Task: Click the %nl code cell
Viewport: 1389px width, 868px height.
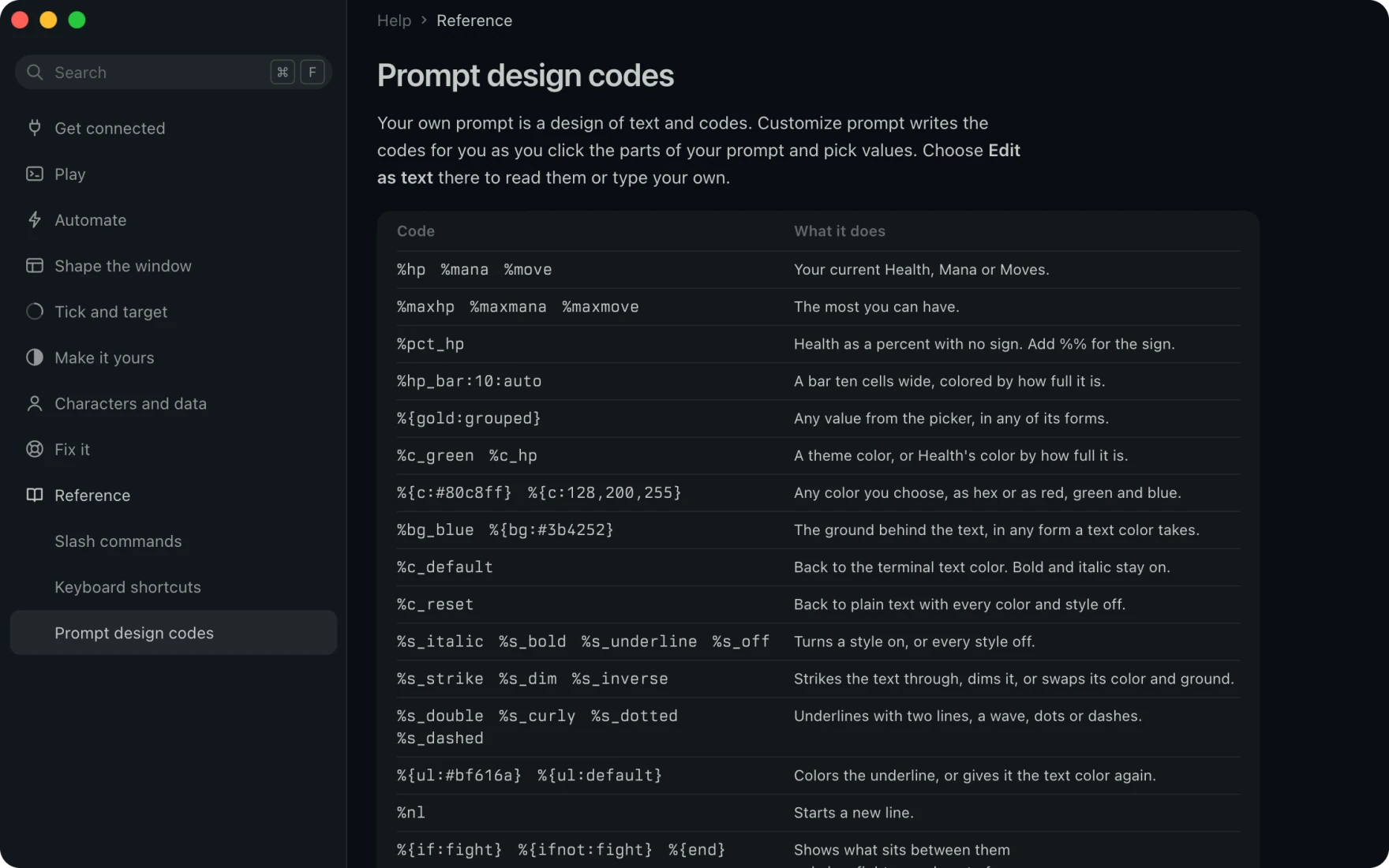Action: (410, 812)
